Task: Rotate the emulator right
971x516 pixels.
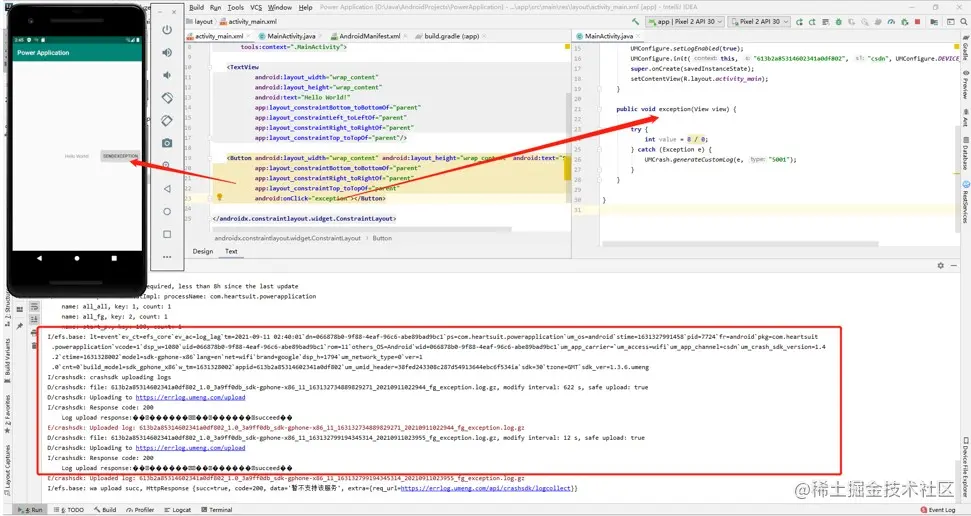Action: point(167,120)
